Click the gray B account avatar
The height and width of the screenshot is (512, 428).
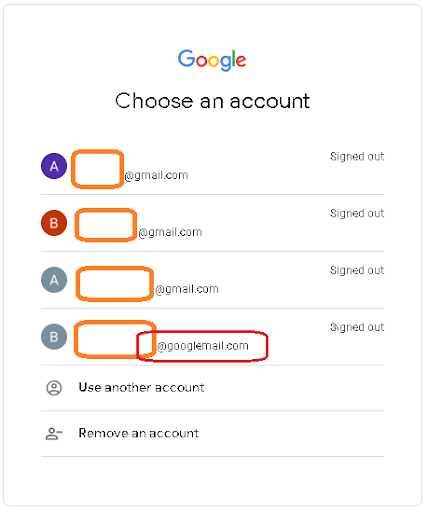[x=54, y=337]
